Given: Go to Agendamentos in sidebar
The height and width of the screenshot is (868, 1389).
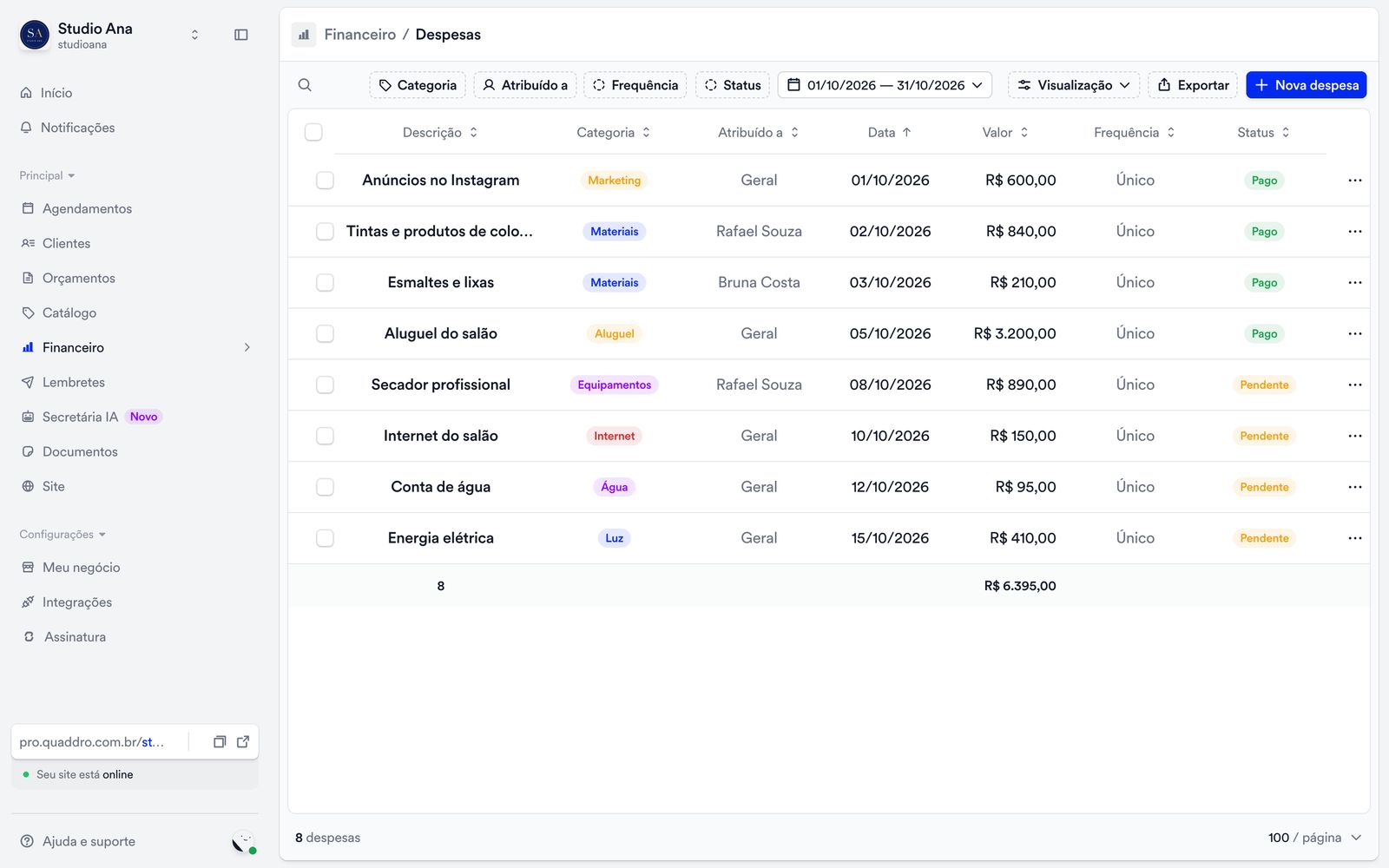Looking at the screenshot, I should [x=87, y=208].
